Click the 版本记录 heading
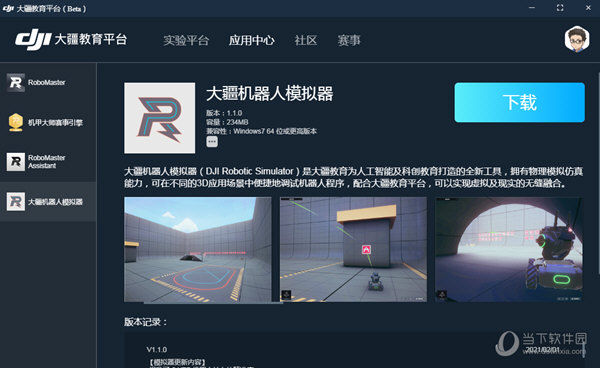 click(x=145, y=322)
